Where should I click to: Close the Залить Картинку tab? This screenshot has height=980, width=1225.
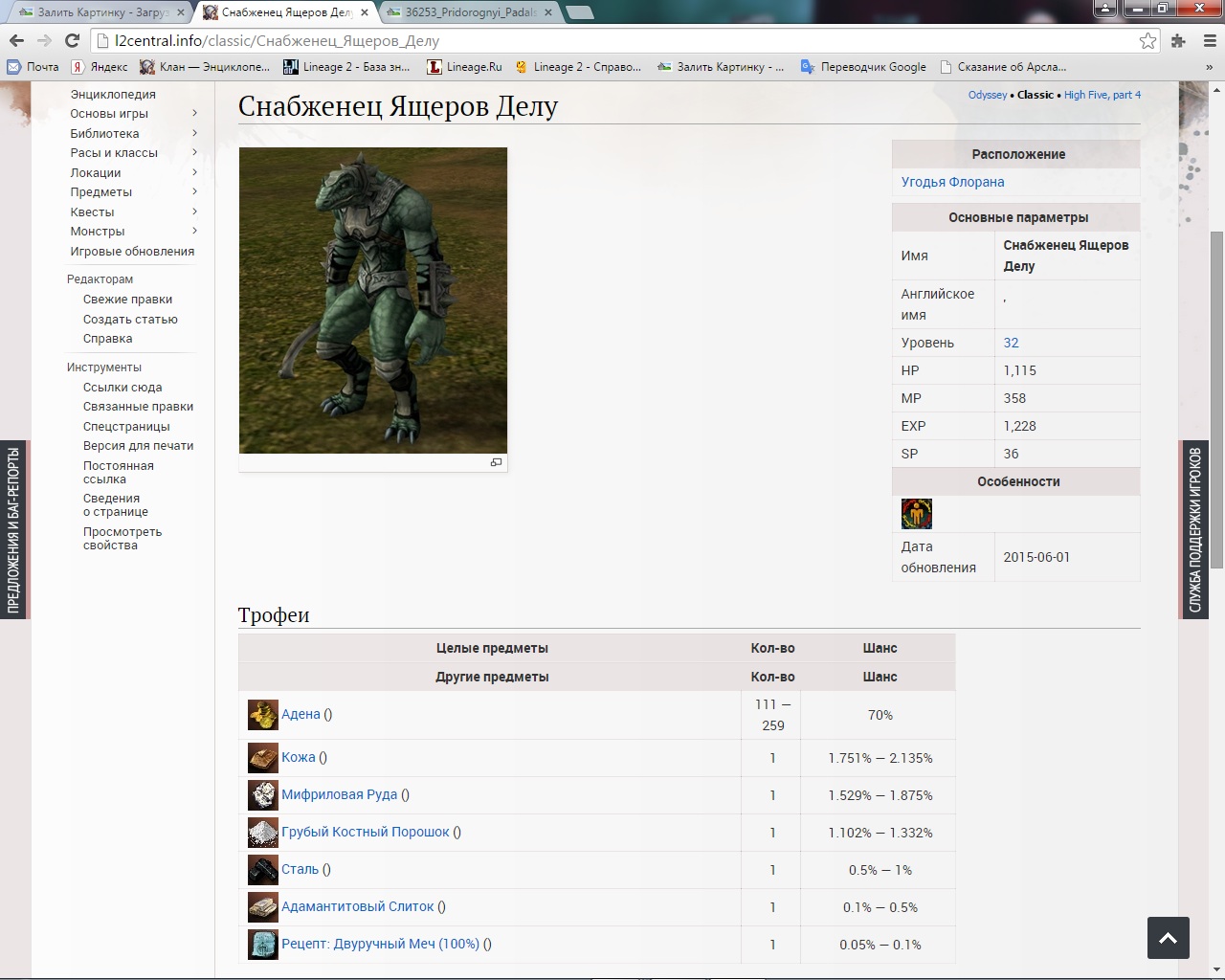click(x=181, y=12)
